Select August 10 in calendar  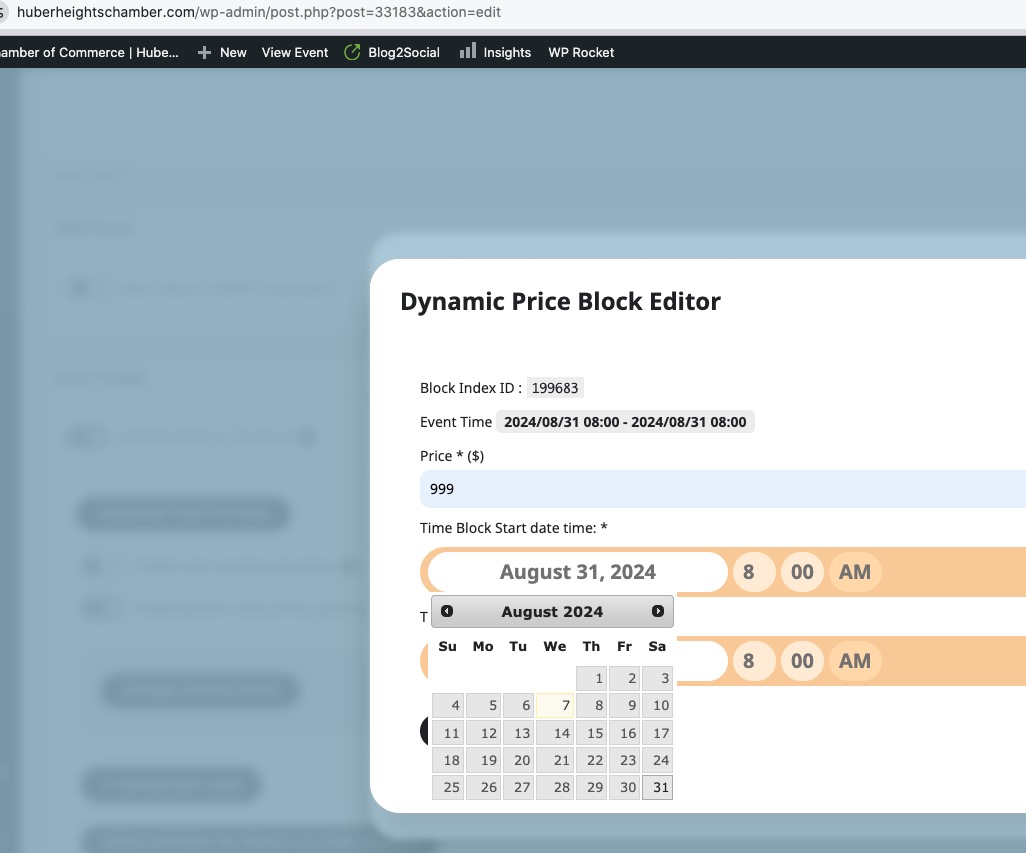pos(658,705)
